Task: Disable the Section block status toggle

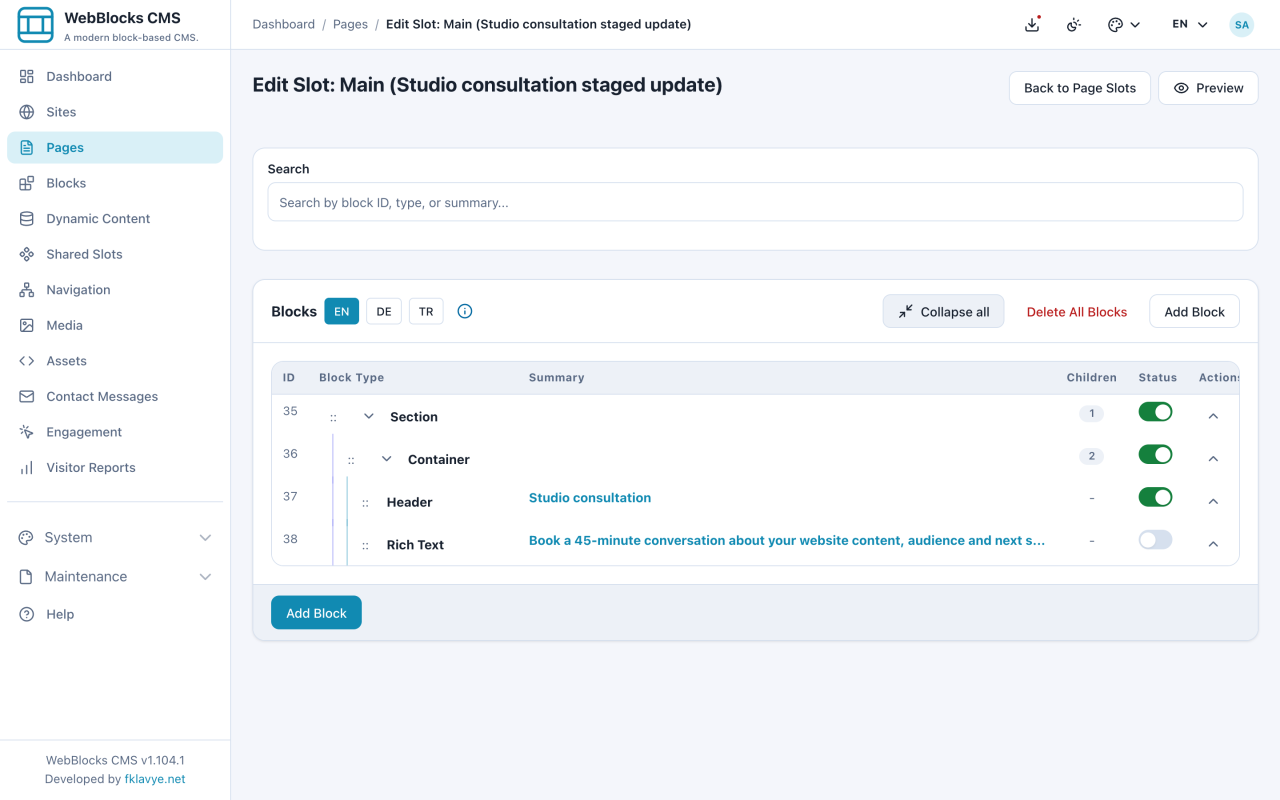Action: click(x=1155, y=412)
